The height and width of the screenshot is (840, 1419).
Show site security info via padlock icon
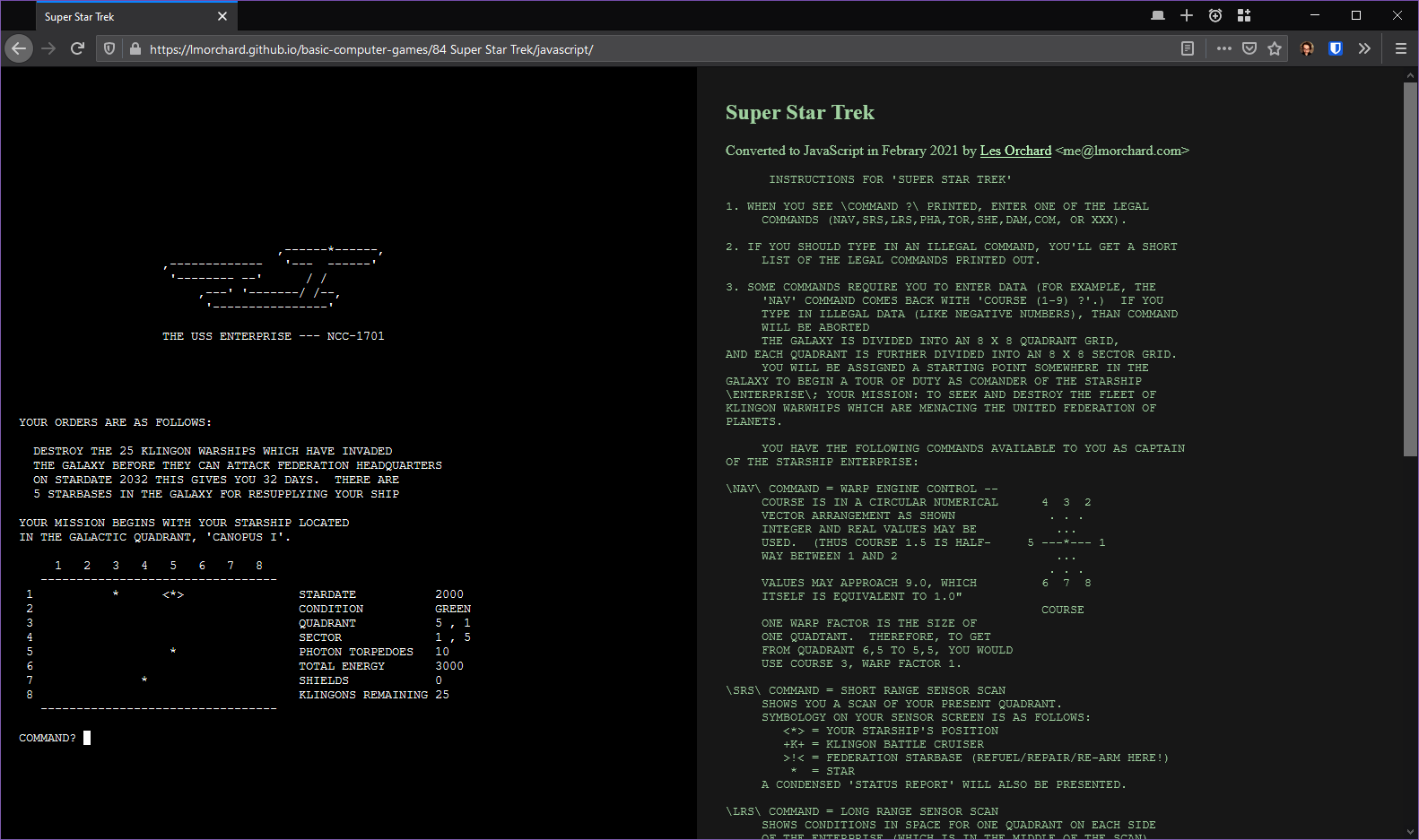pyautogui.click(x=135, y=48)
